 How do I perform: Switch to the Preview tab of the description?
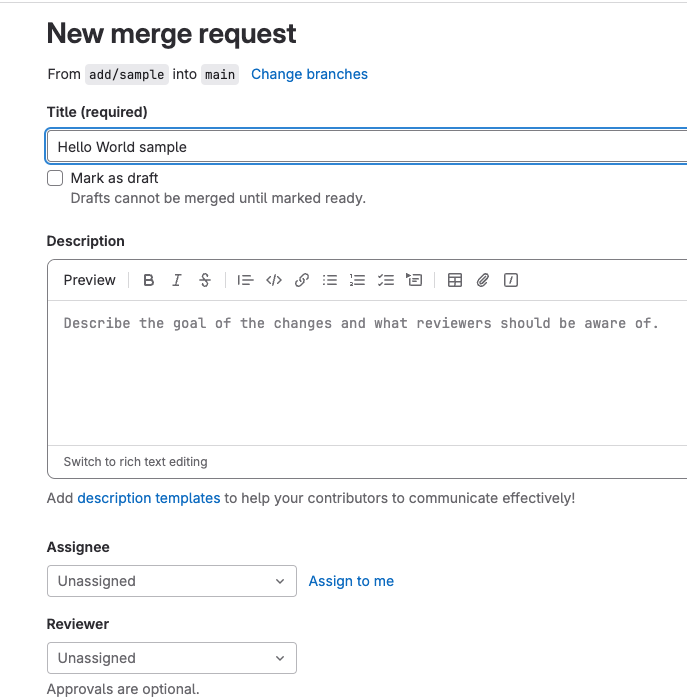[89, 280]
